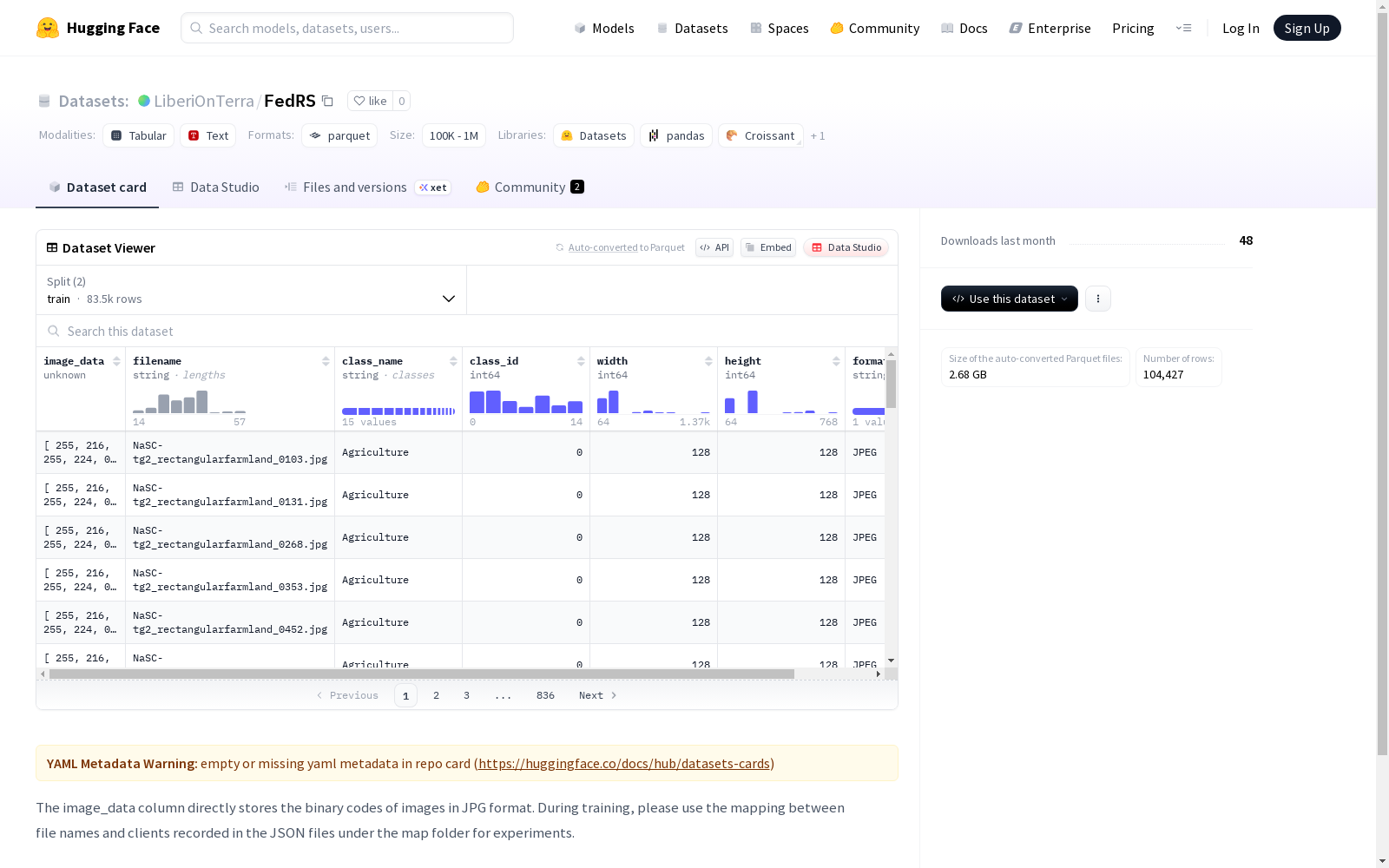Click the table's horizontal scrollbar

point(422,674)
